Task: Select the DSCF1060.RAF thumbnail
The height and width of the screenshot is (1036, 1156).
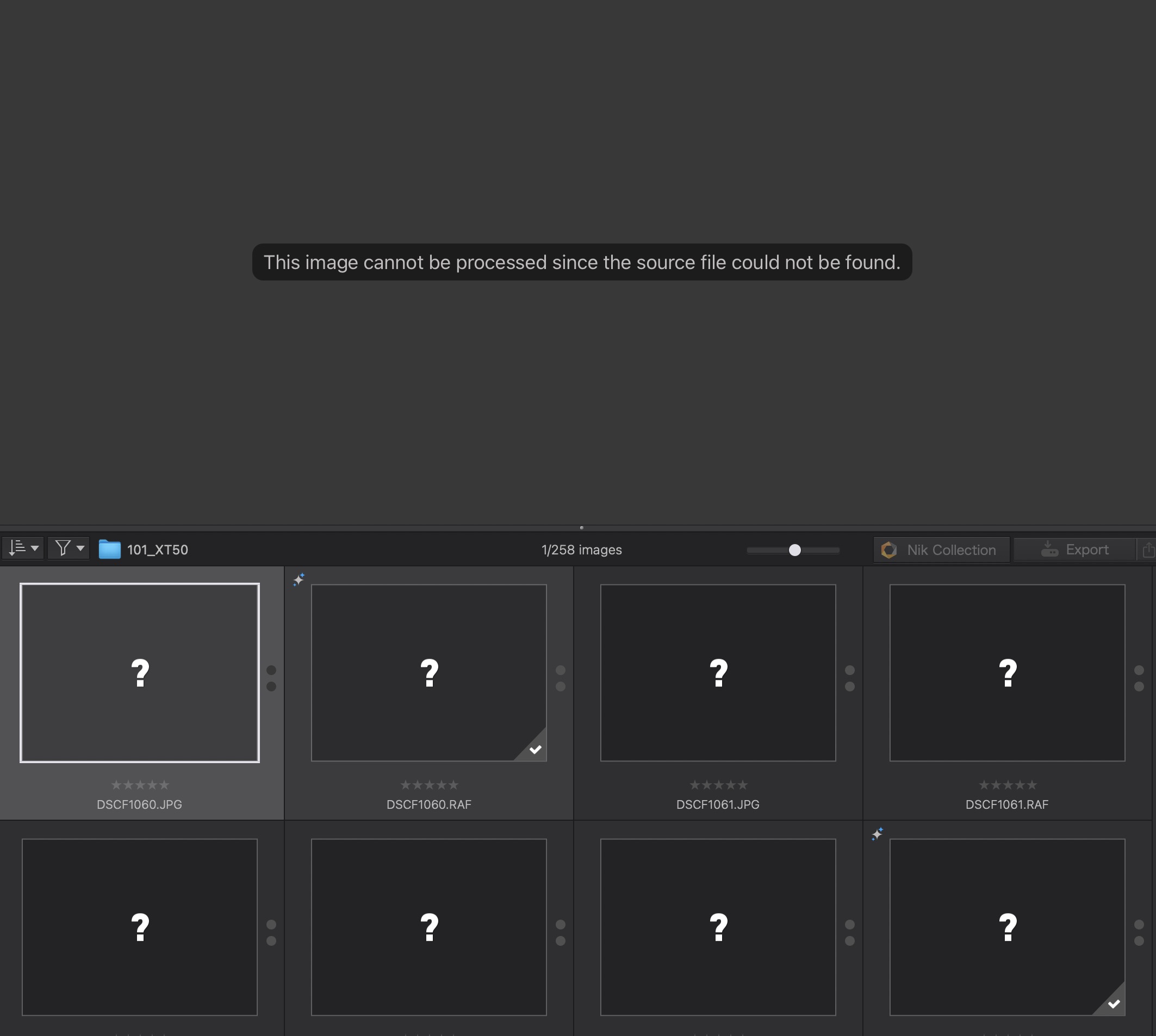Action: [429, 673]
